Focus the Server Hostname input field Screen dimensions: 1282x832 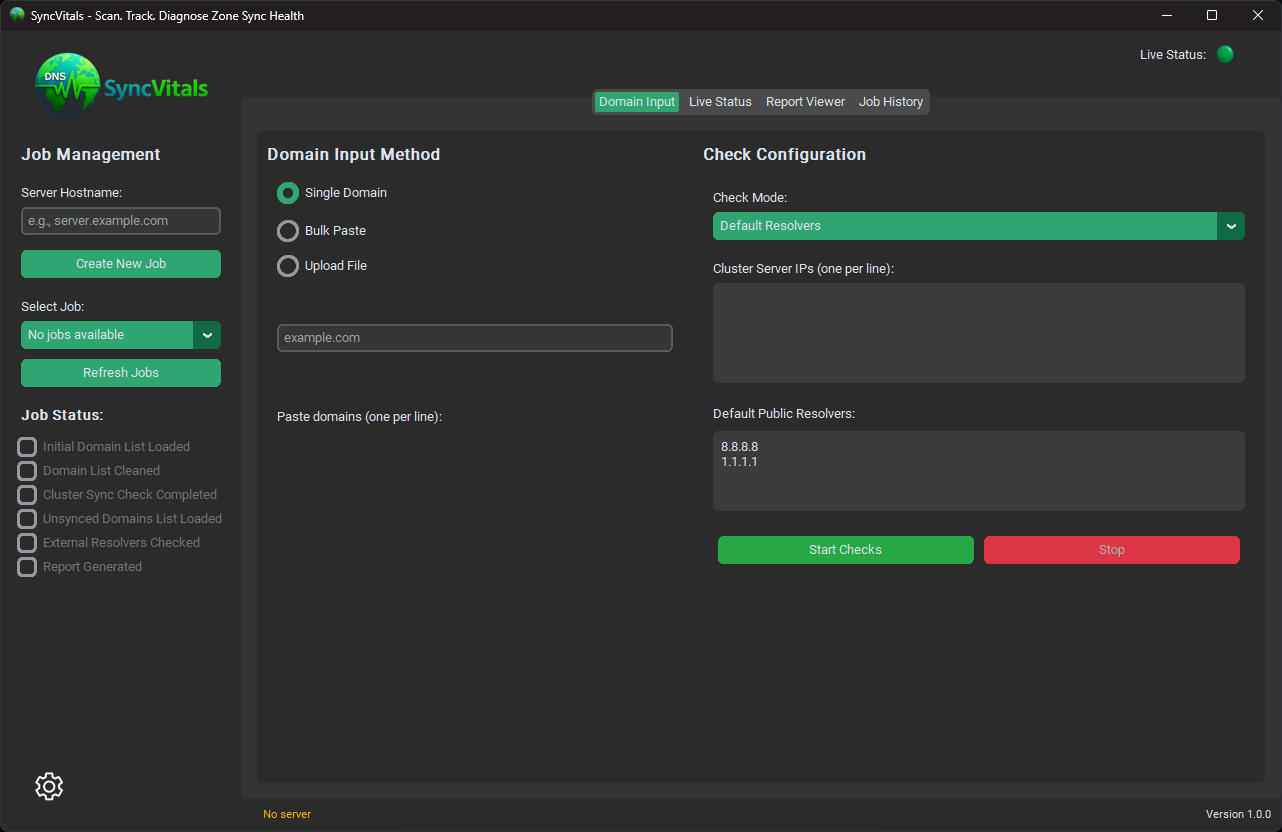pos(121,221)
